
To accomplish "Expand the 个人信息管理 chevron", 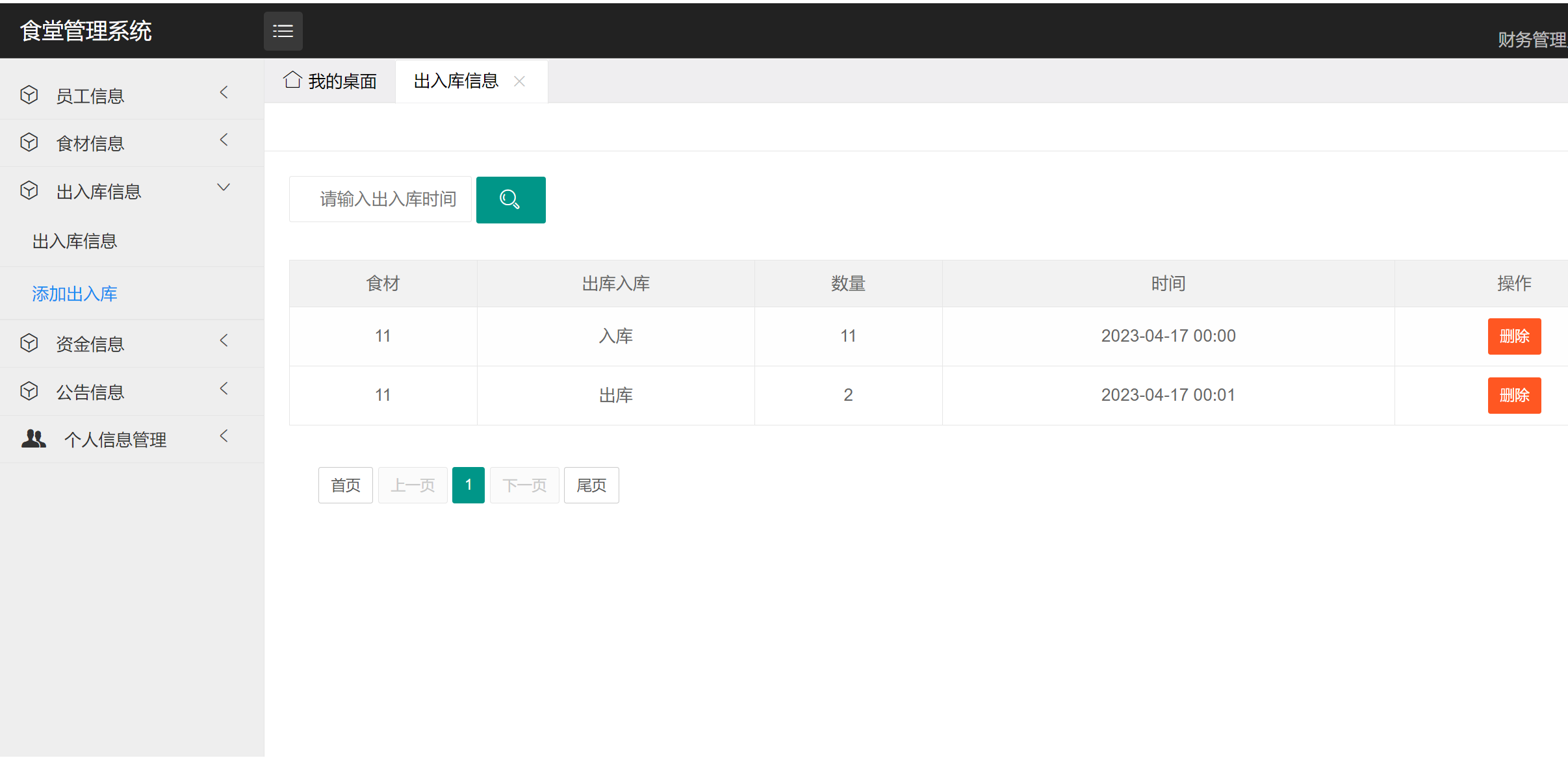I will coord(224,436).
